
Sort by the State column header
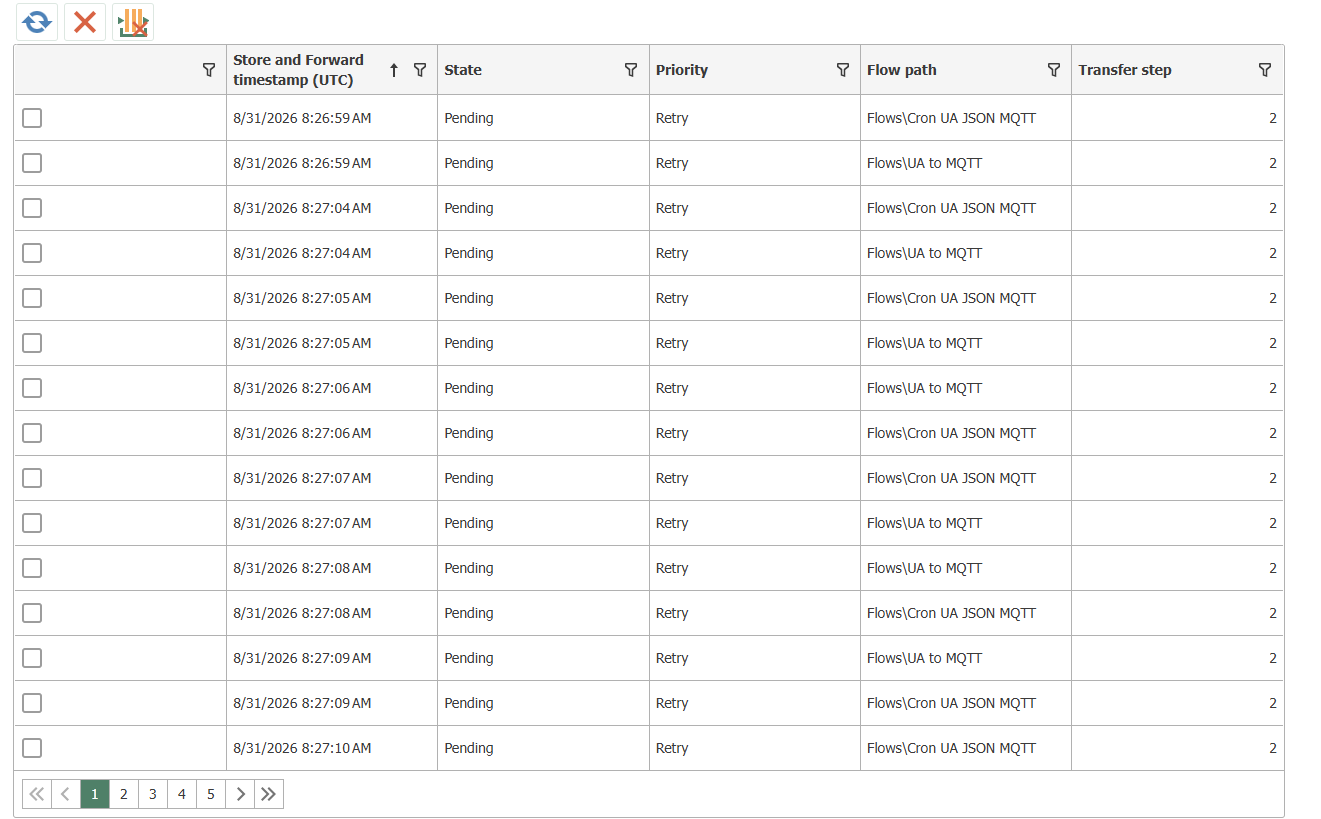point(463,70)
